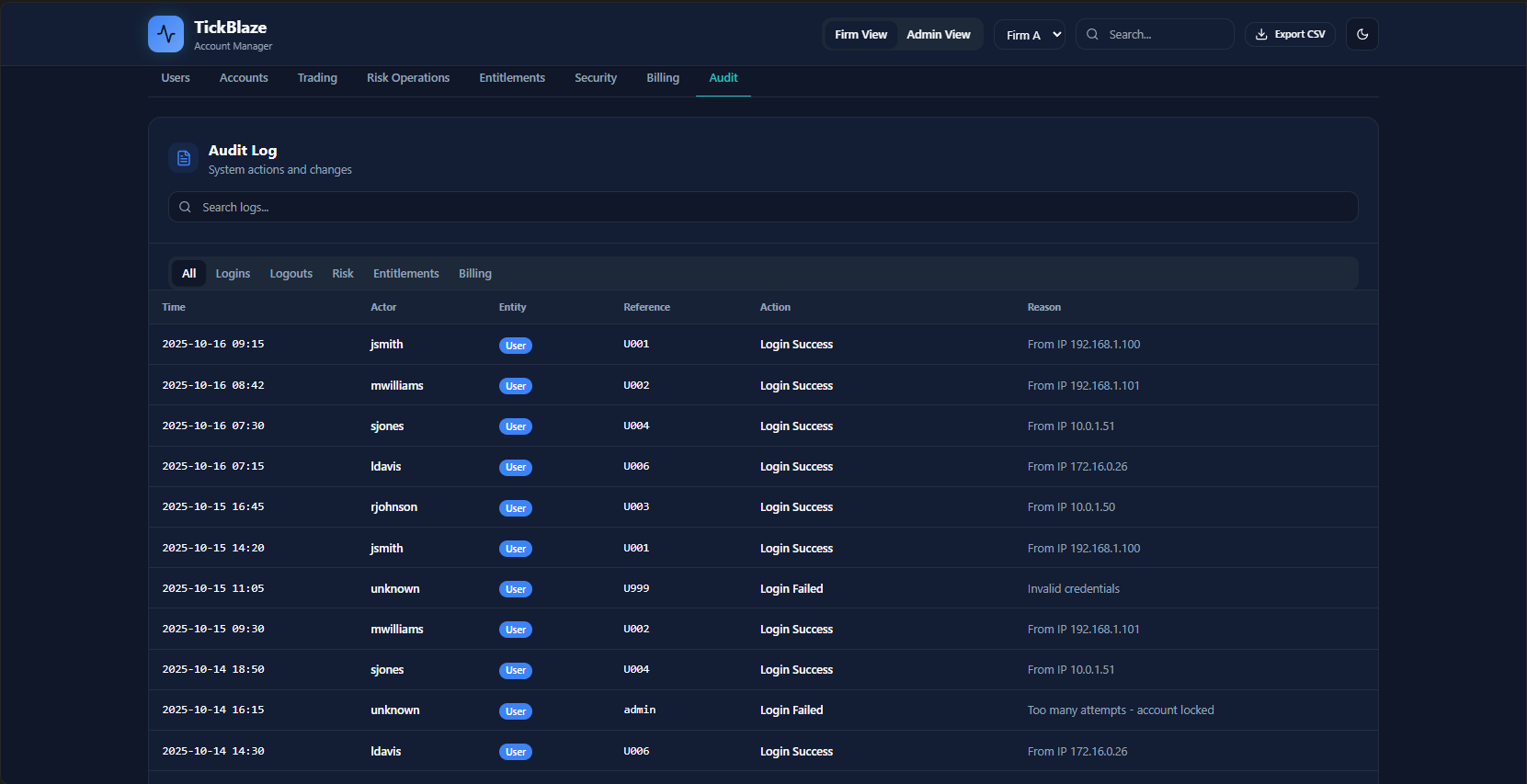Screen dimensions: 1527x784
Task: Go to the Risk Operations tab
Action: pos(408,78)
